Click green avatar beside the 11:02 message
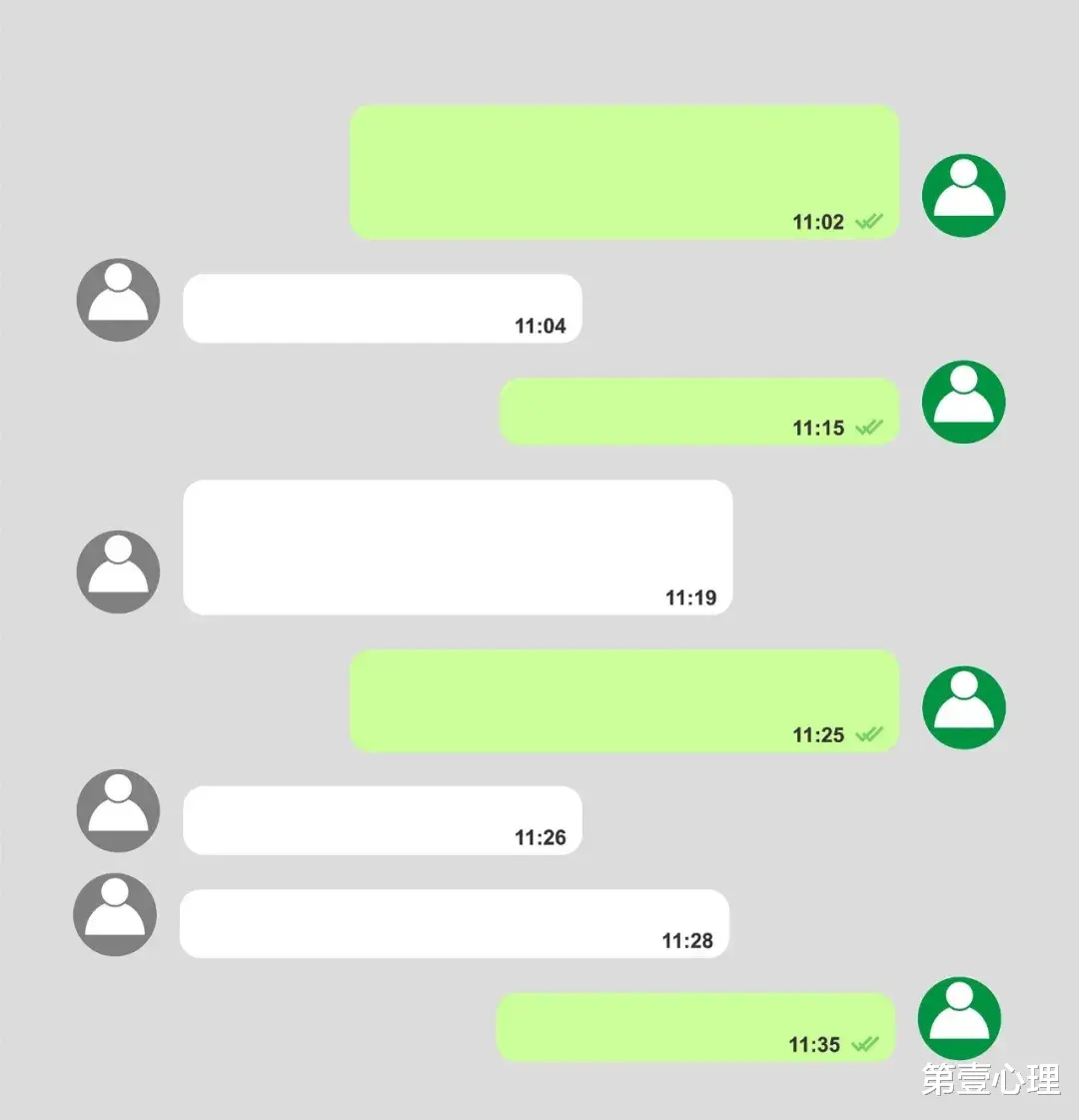1079x1120 pixels. 963,196
